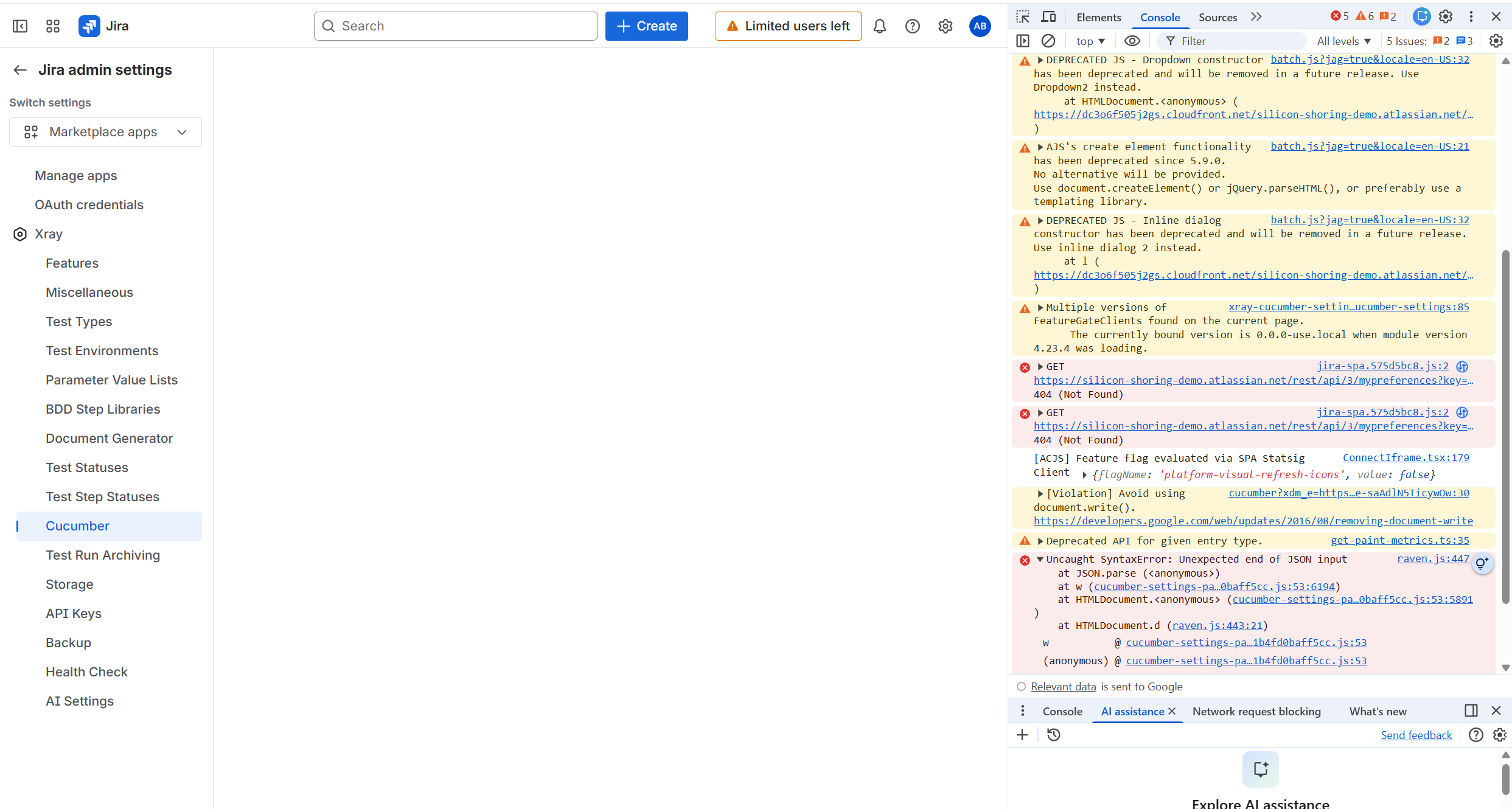Toggle the device toolbar icon

click(x=1048, y=17)
